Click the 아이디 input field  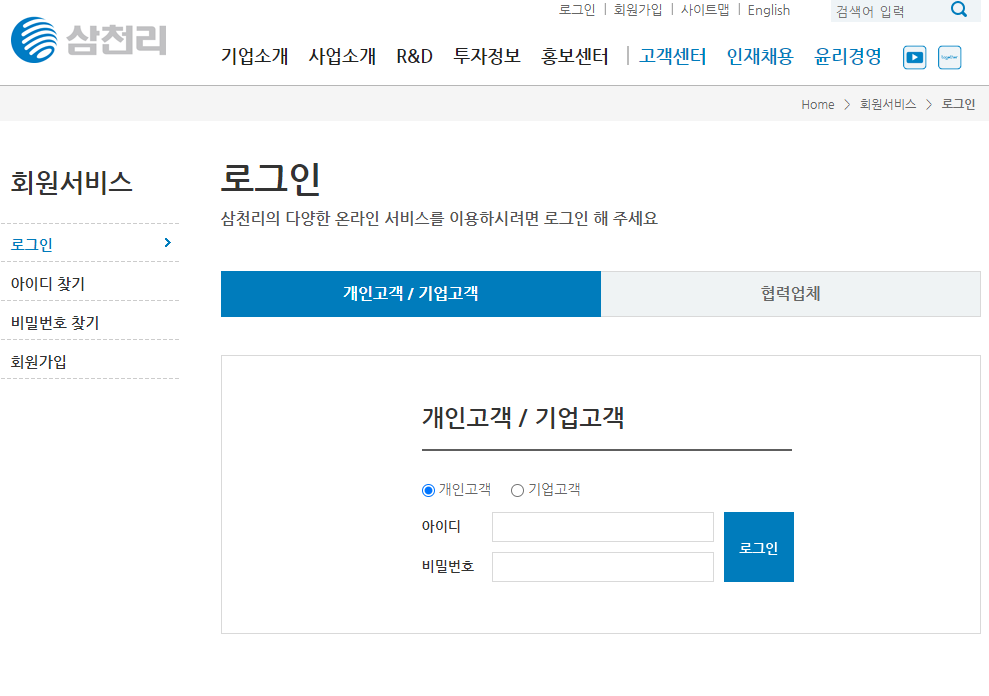pyautogui.click(x=602, y=526)
